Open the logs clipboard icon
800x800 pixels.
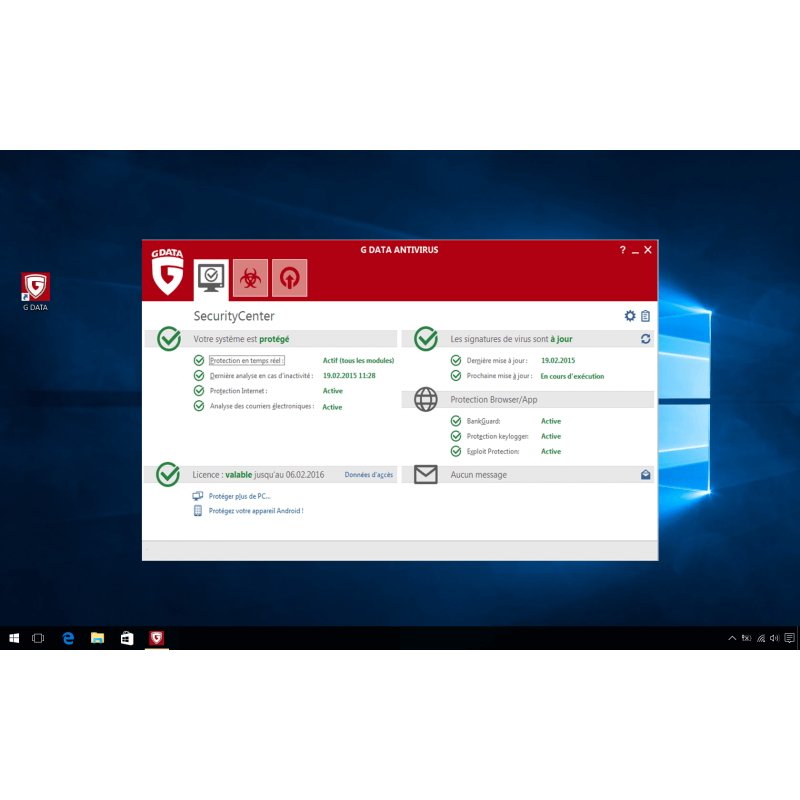(645, 316)
